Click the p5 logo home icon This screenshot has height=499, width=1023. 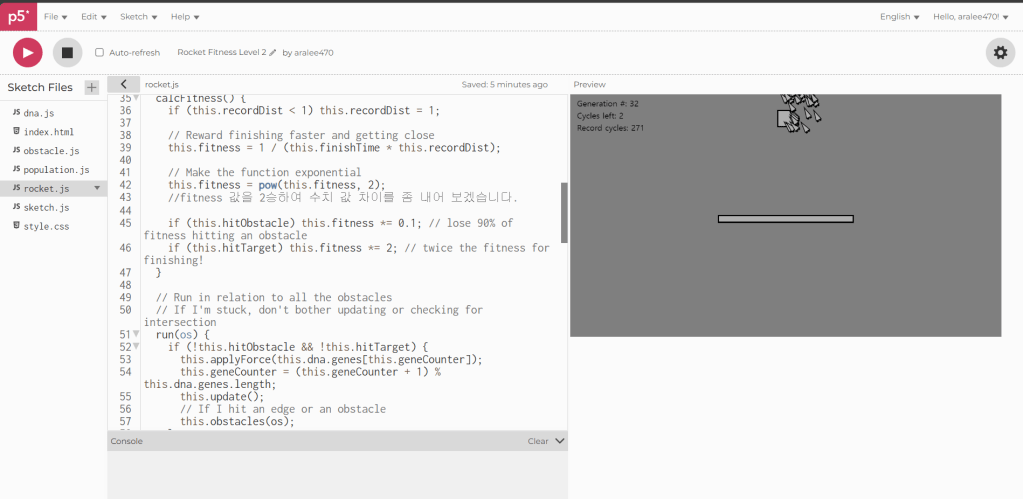(17, 16)
